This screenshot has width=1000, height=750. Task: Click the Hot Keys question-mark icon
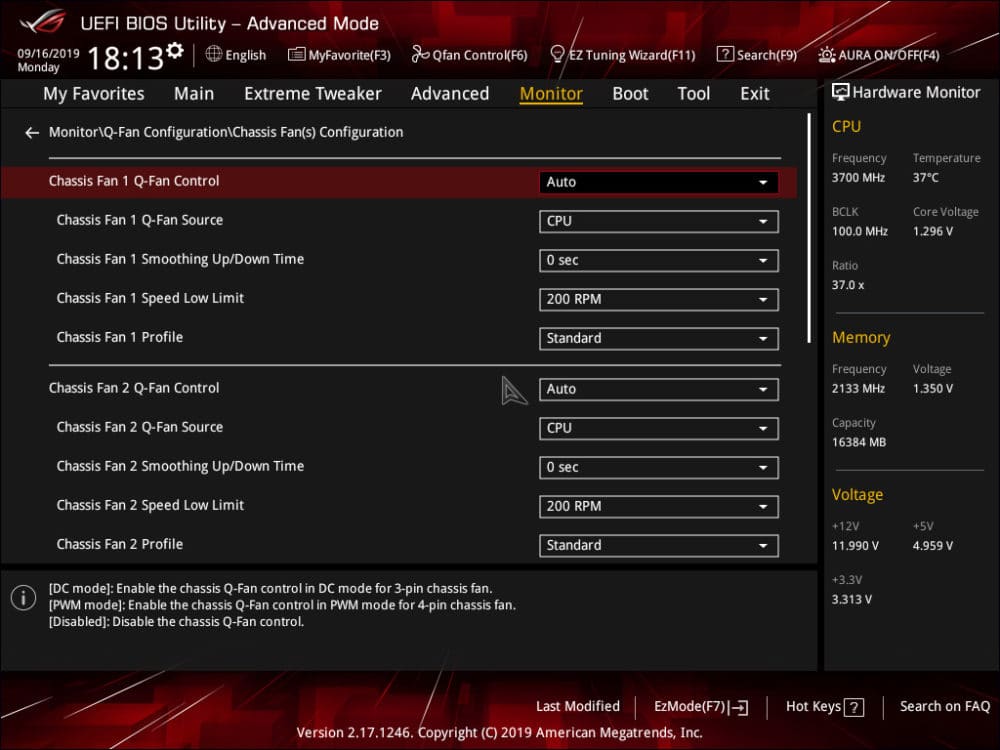854,707
